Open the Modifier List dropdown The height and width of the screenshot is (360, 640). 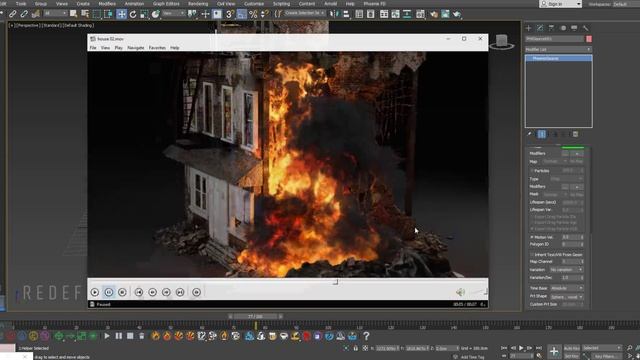click(x=558, y=49)
